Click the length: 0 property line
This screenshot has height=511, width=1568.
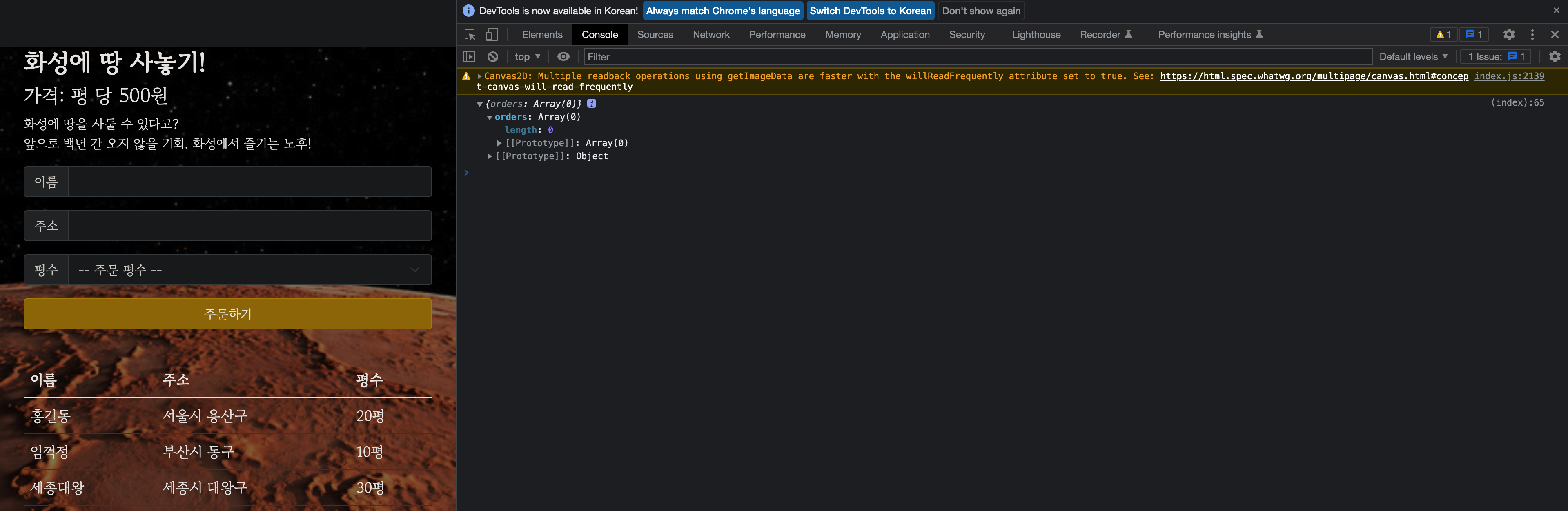click(528, 130)
